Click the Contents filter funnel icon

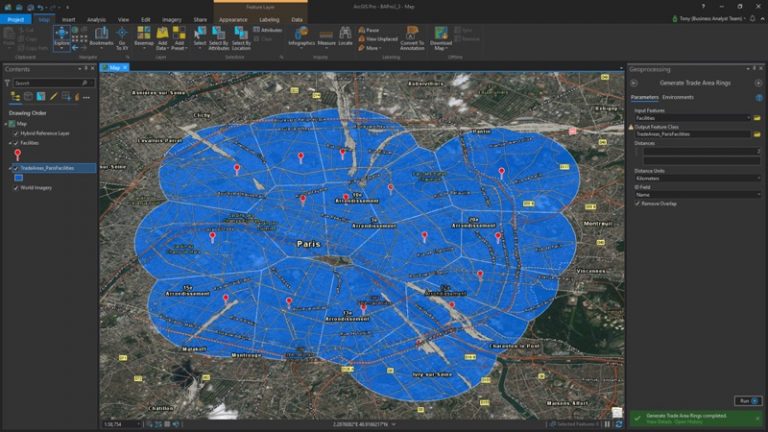click(7, 83)
